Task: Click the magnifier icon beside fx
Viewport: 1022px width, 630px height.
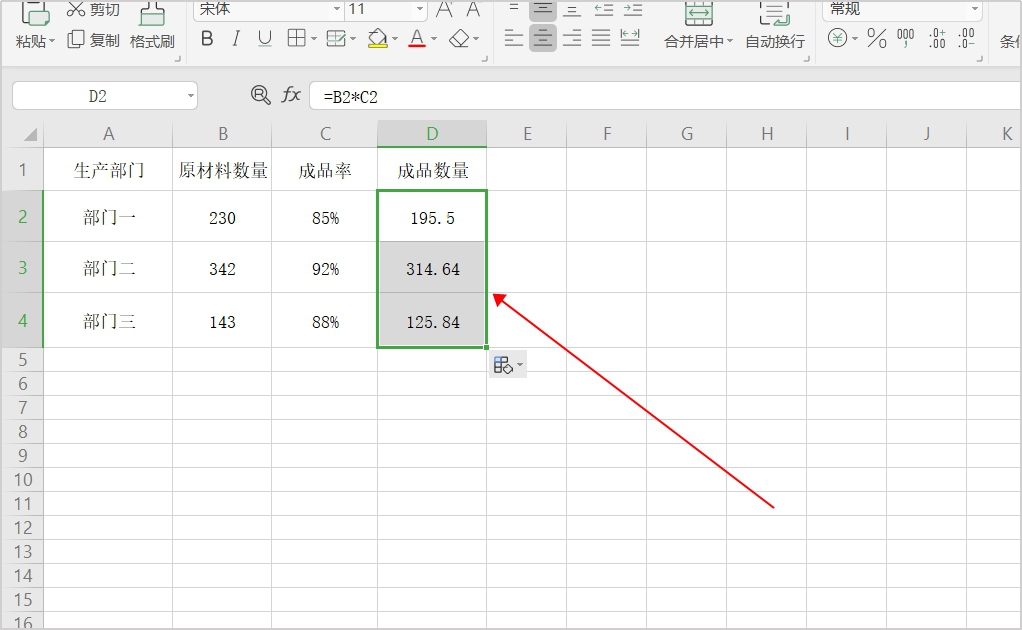Action: pyautogui.click(x=260, y=95)
